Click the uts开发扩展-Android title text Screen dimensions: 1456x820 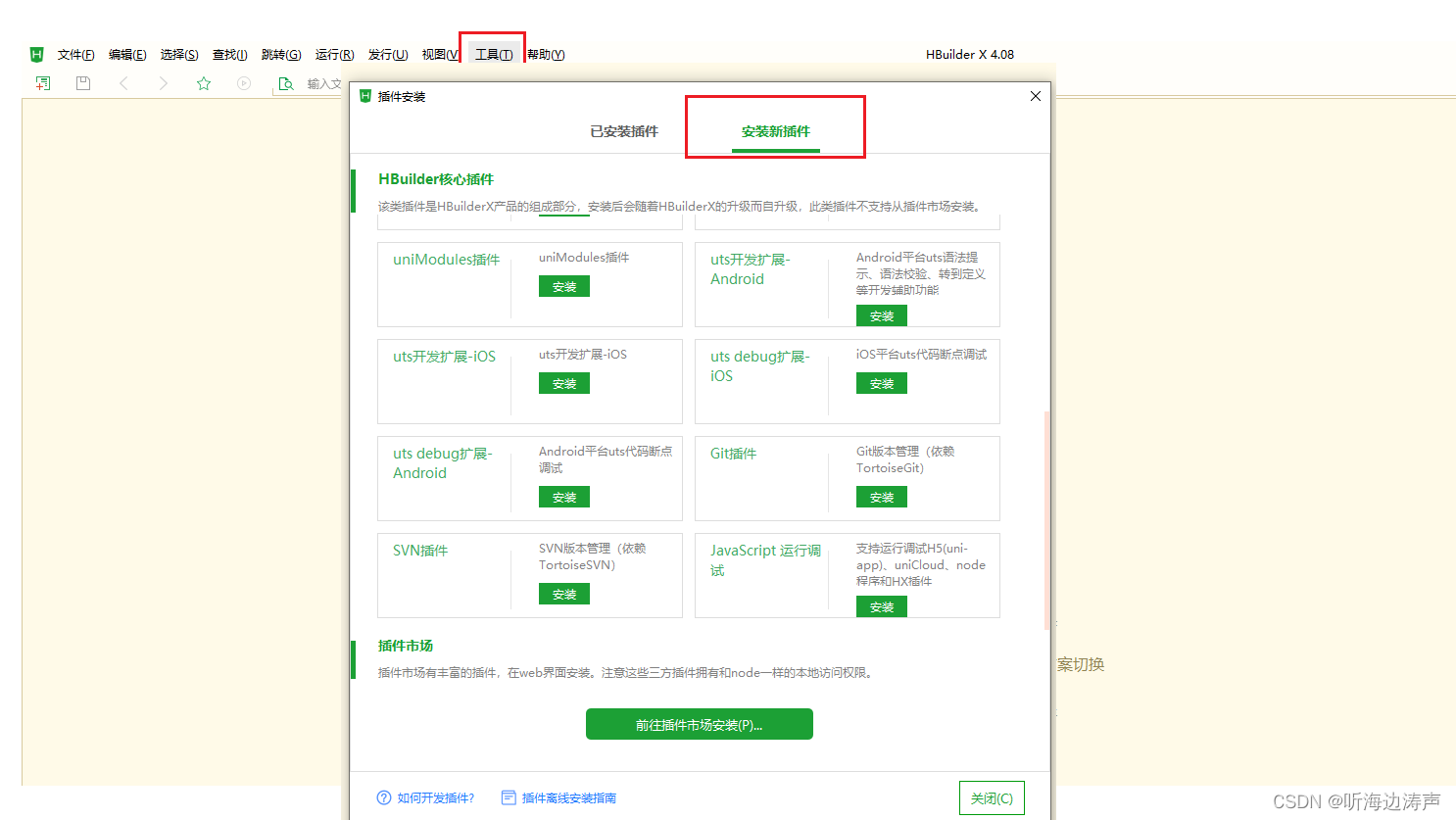pos(751,269)
